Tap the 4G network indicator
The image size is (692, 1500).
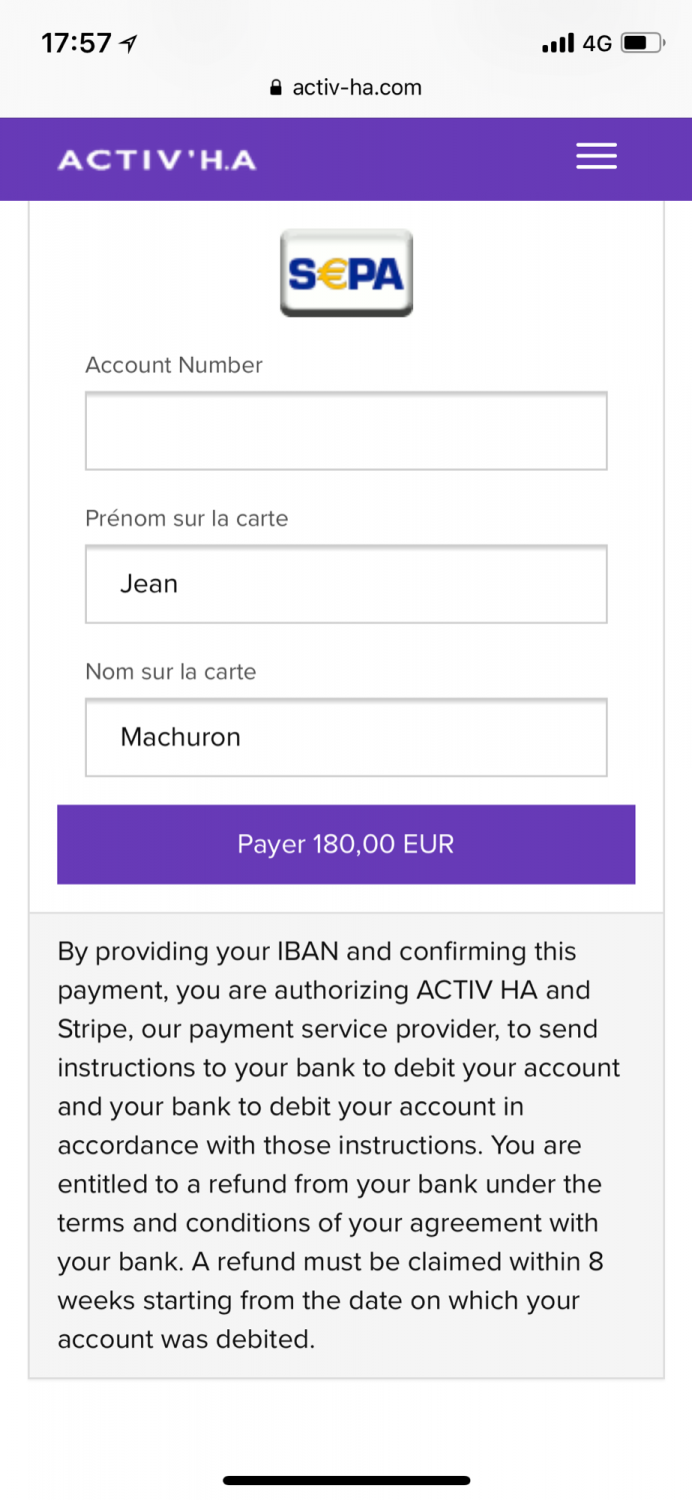(597, 43)
